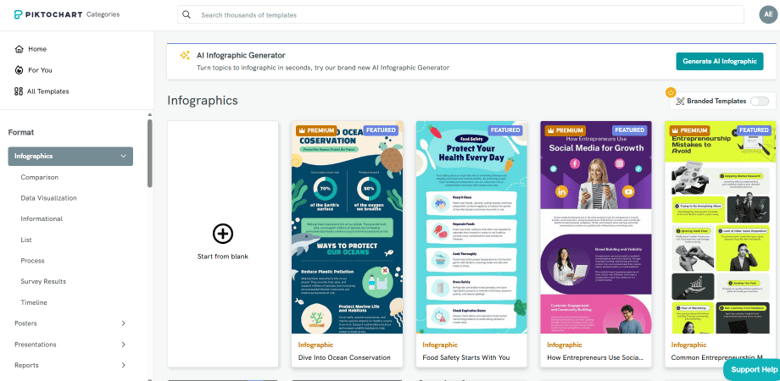The height and width of the screenshot is (381, 780).
Task: Open the Categories menu
Action: click(x=103, y=14)
